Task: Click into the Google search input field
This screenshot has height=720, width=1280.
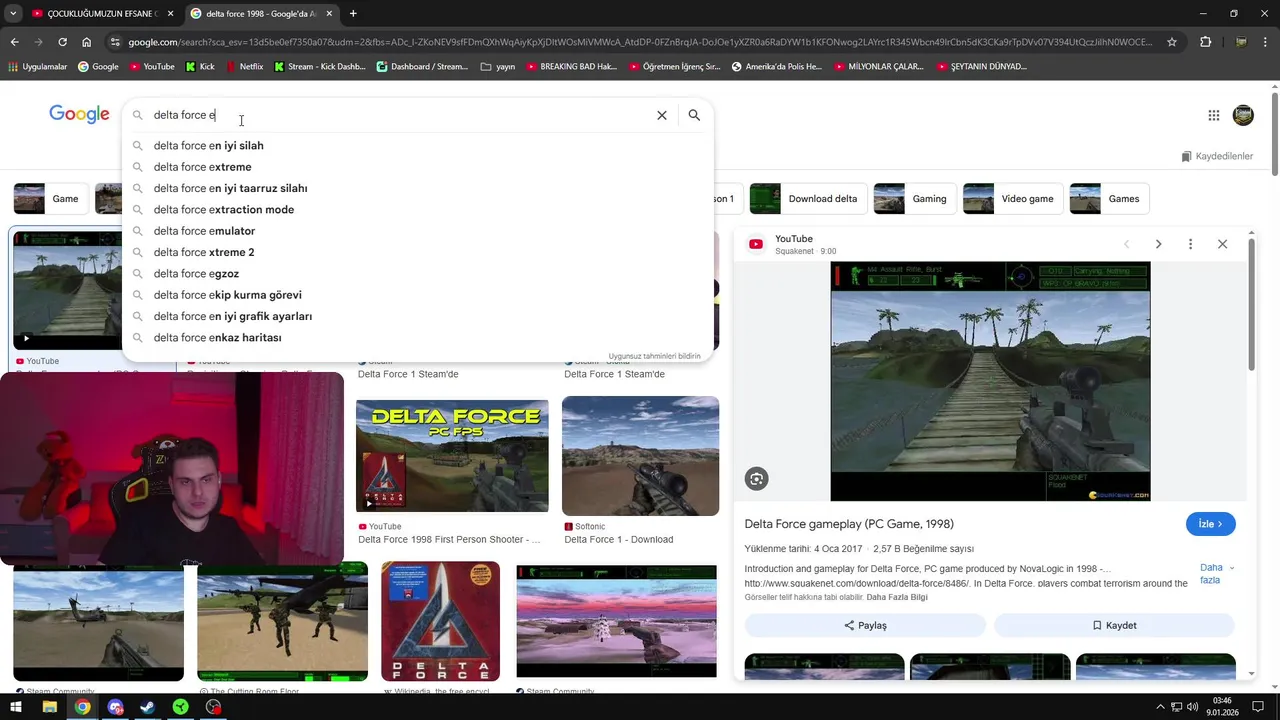Action: tap(400, 115)
